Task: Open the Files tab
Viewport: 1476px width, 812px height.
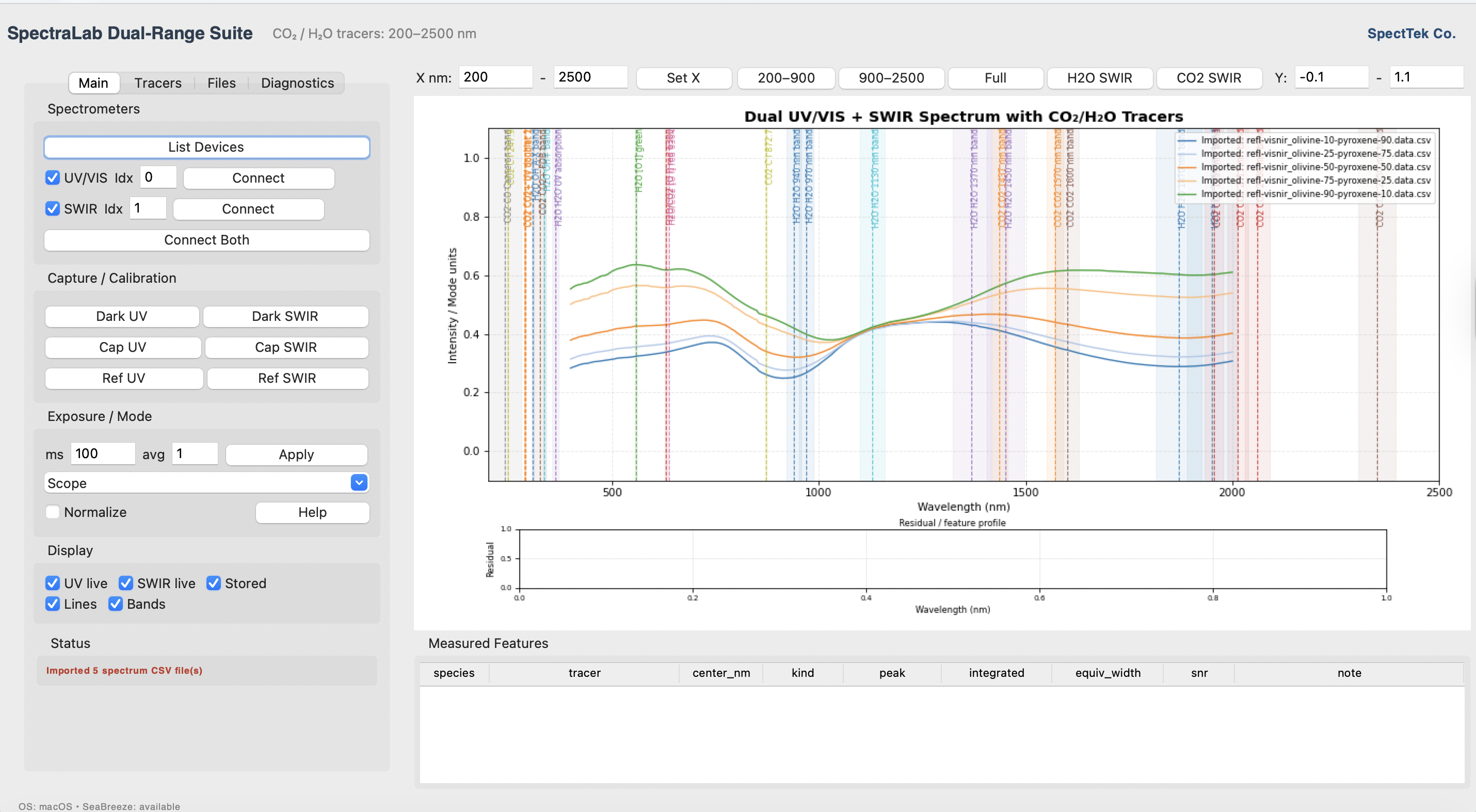Action: [221, 83]
